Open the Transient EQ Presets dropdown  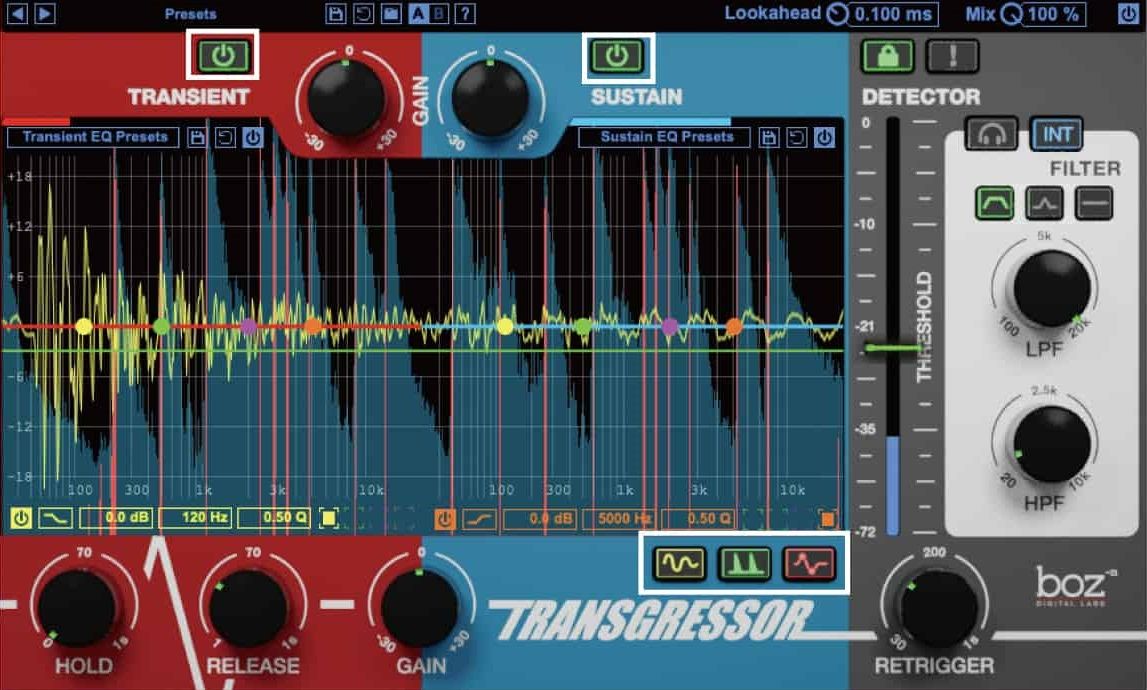tap(94, 137)
